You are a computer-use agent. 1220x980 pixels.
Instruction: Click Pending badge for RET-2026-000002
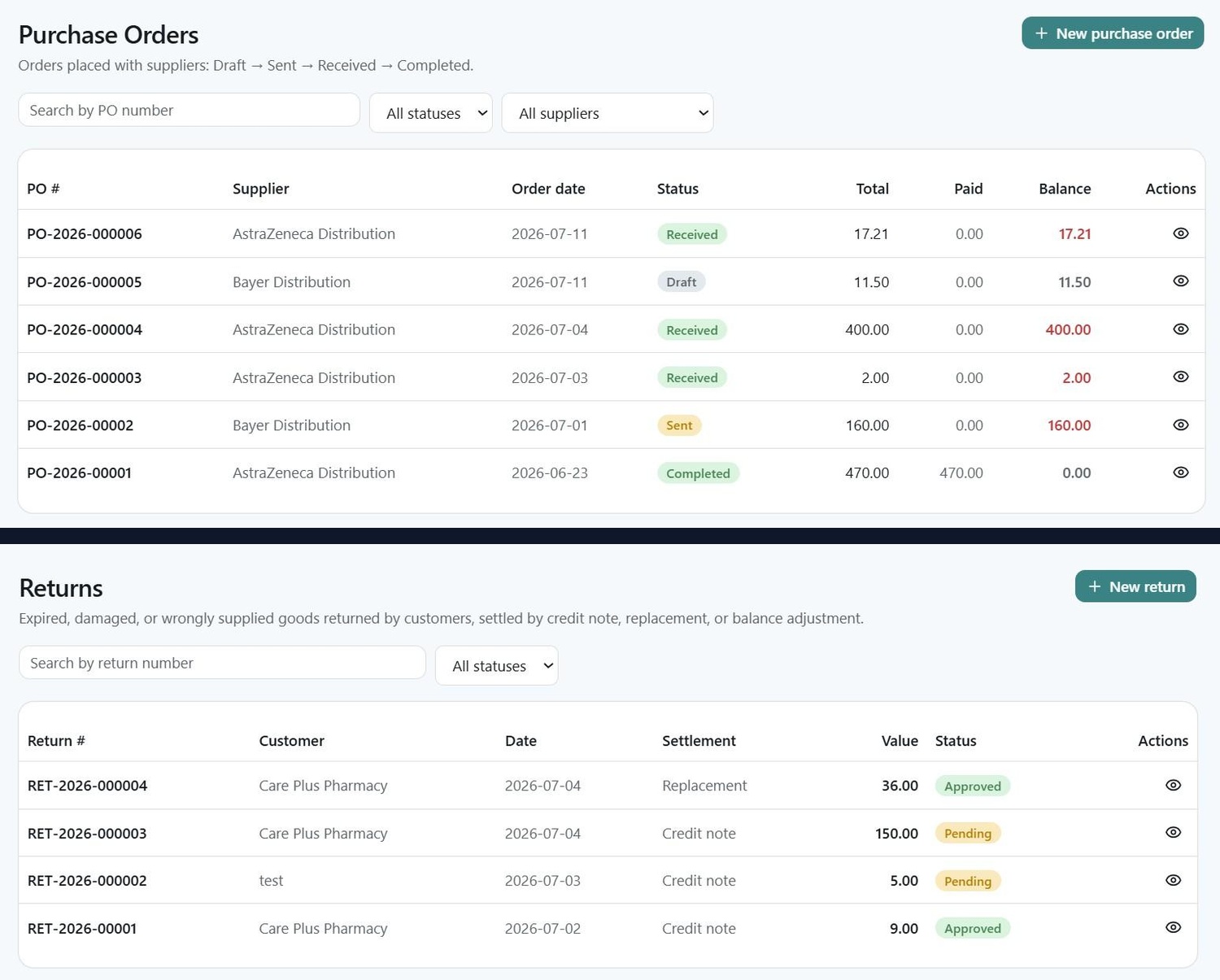(968, 881)
